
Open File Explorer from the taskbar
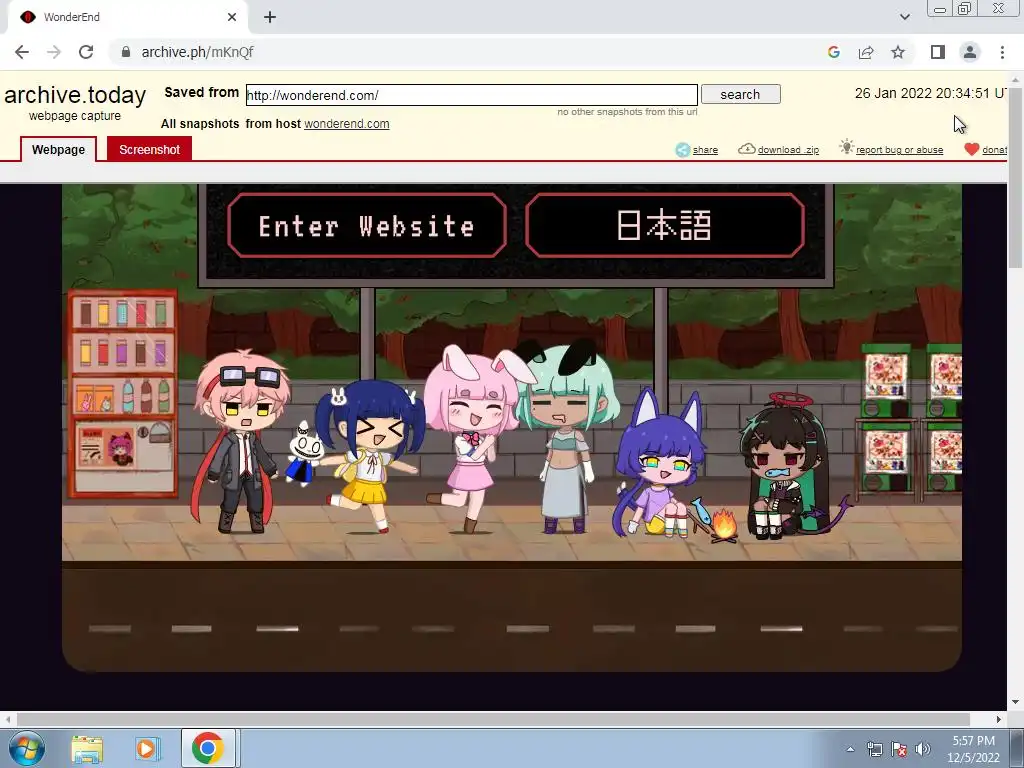[x=87, y=749]
